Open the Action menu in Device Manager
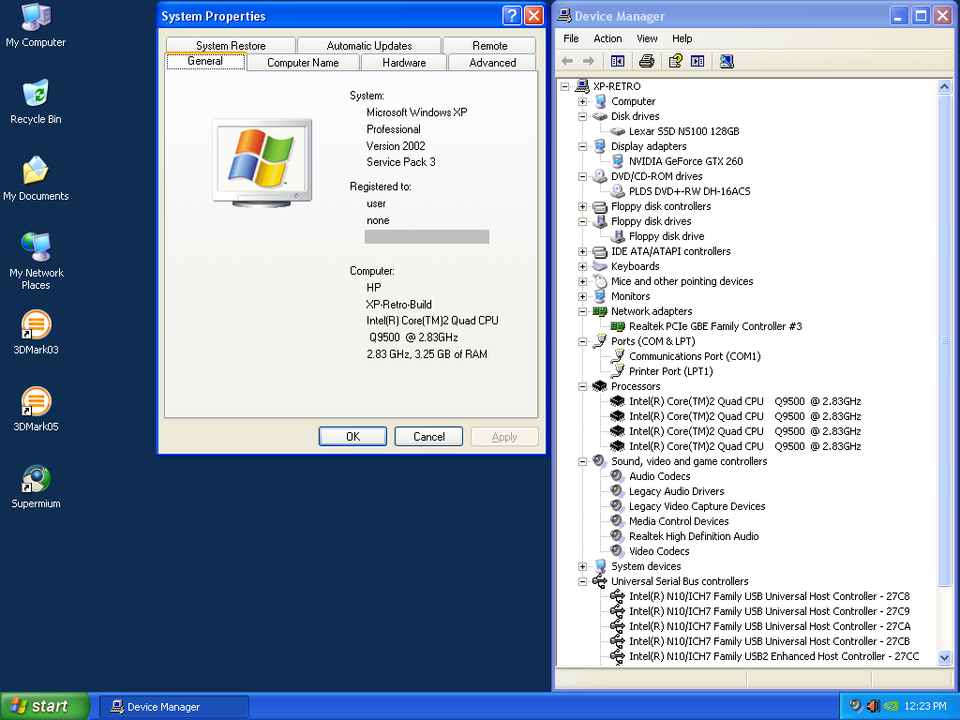This screenshot has width=960, height=720. coord(607,38)
